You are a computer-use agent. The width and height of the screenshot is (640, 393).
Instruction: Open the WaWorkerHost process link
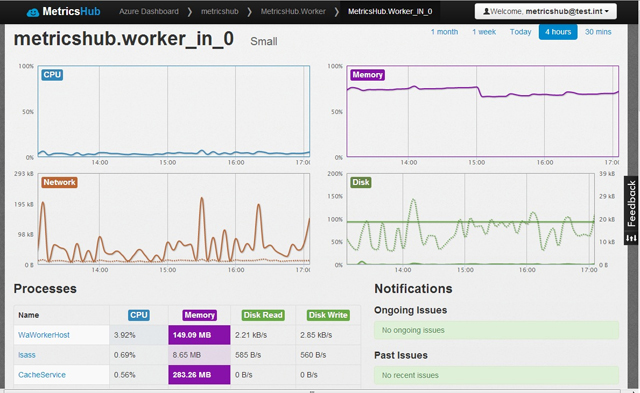(x=44, y=335)
